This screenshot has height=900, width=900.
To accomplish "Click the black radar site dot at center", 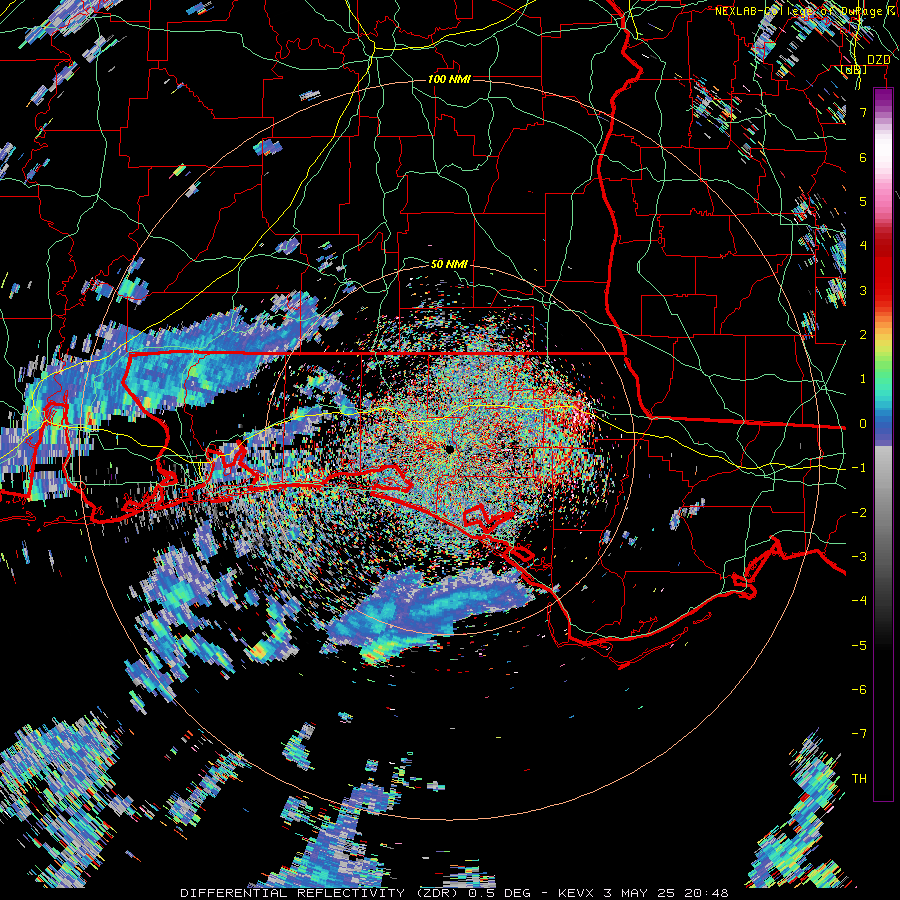I will (449, 449).
